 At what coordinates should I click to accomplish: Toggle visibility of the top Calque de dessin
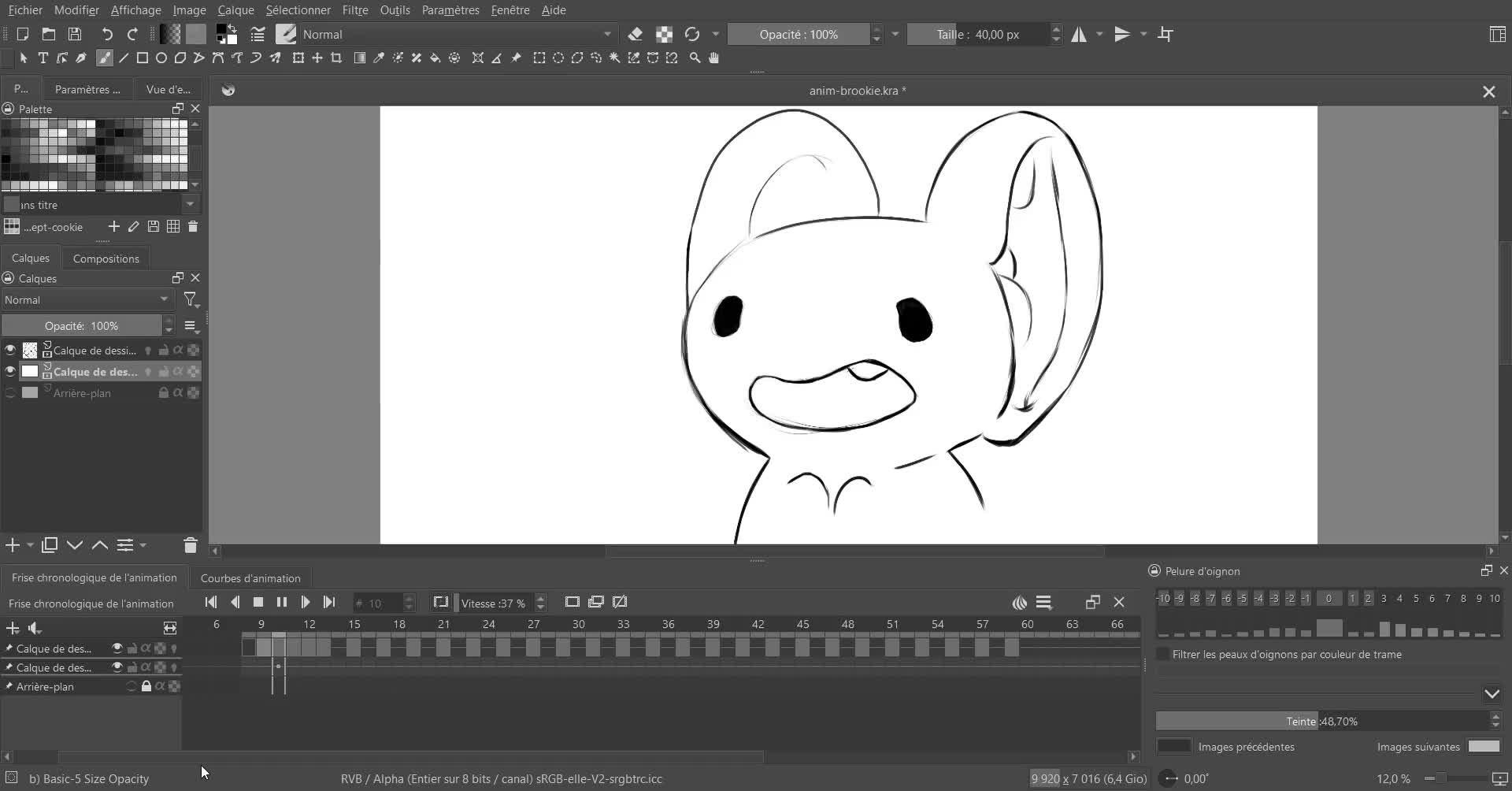[x=9, y=350]
